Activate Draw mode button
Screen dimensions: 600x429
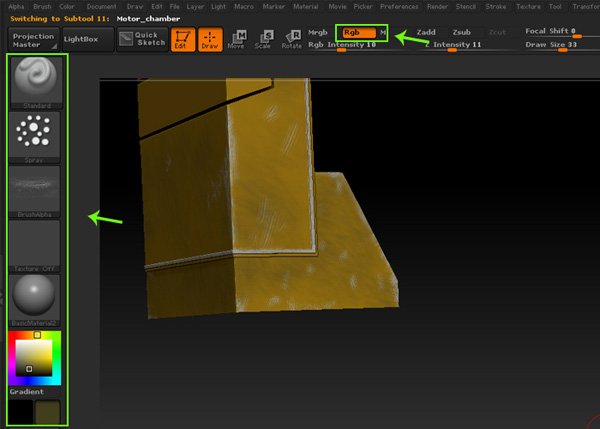click(x=210, y=39)
